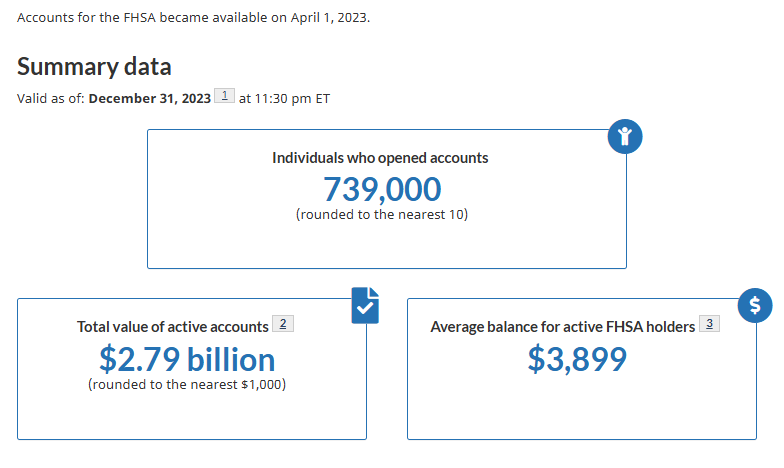The width and height of the screenshot is (784, 468).
Task: Open footnote 3 beside Average balance for active FHSA holders
Action: click(709, 324)
